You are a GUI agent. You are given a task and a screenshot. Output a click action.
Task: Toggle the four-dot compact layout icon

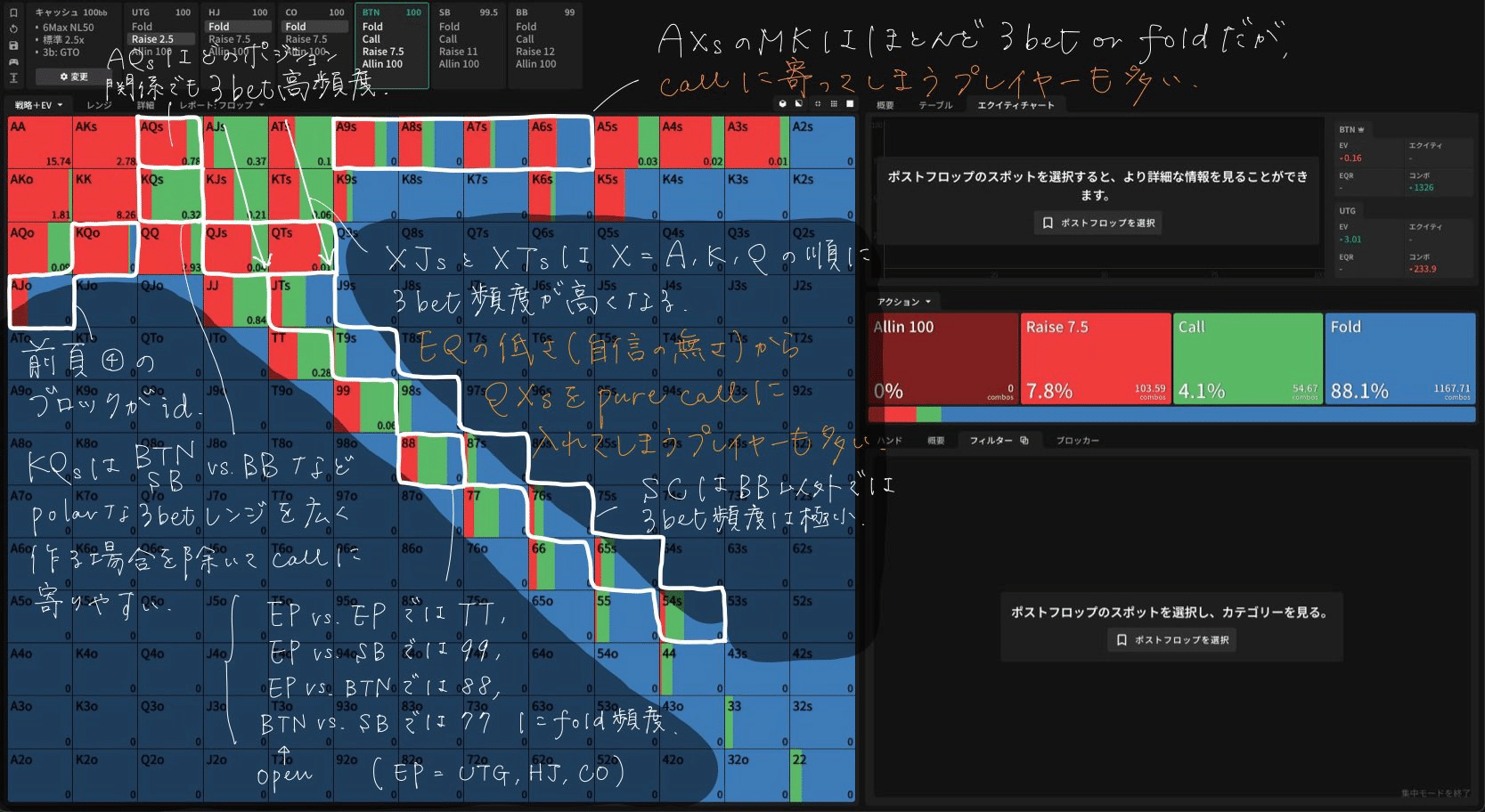(x=817, y=104)
